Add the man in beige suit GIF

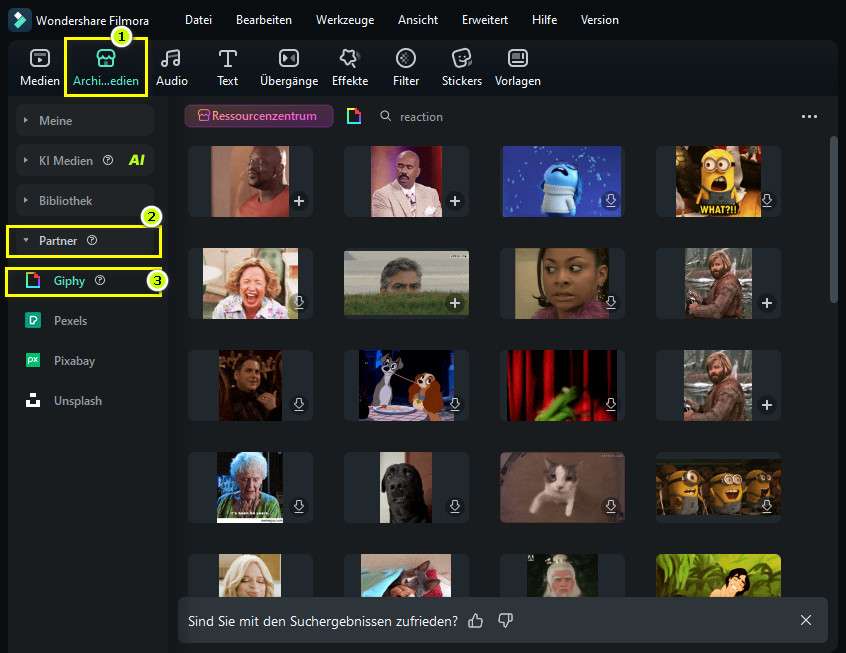[x=455, y=201]
